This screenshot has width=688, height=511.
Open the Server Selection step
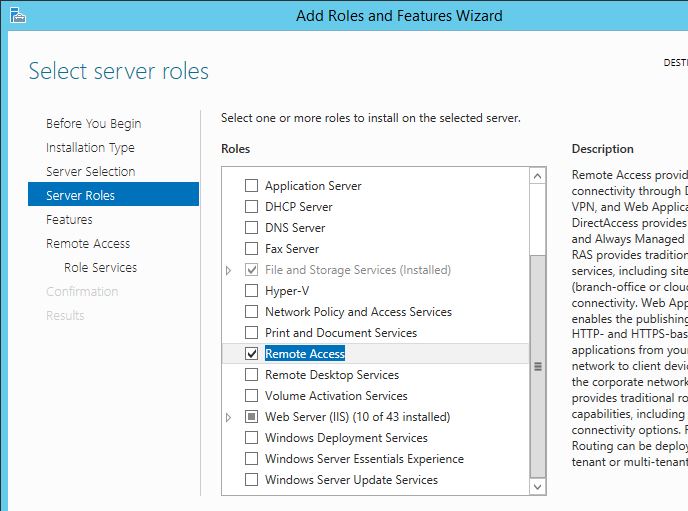90,172
